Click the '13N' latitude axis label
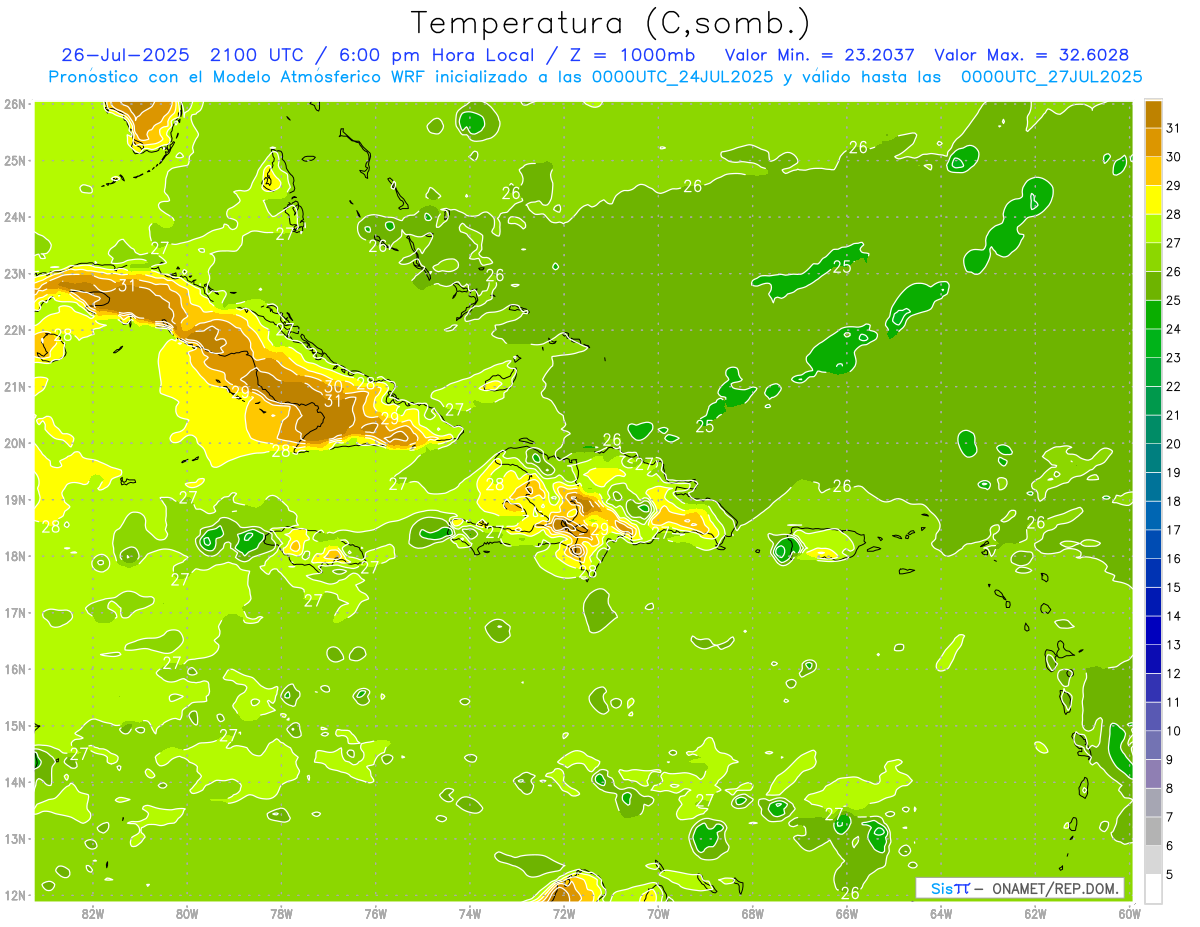1200x927 pixels. [14, 838]
